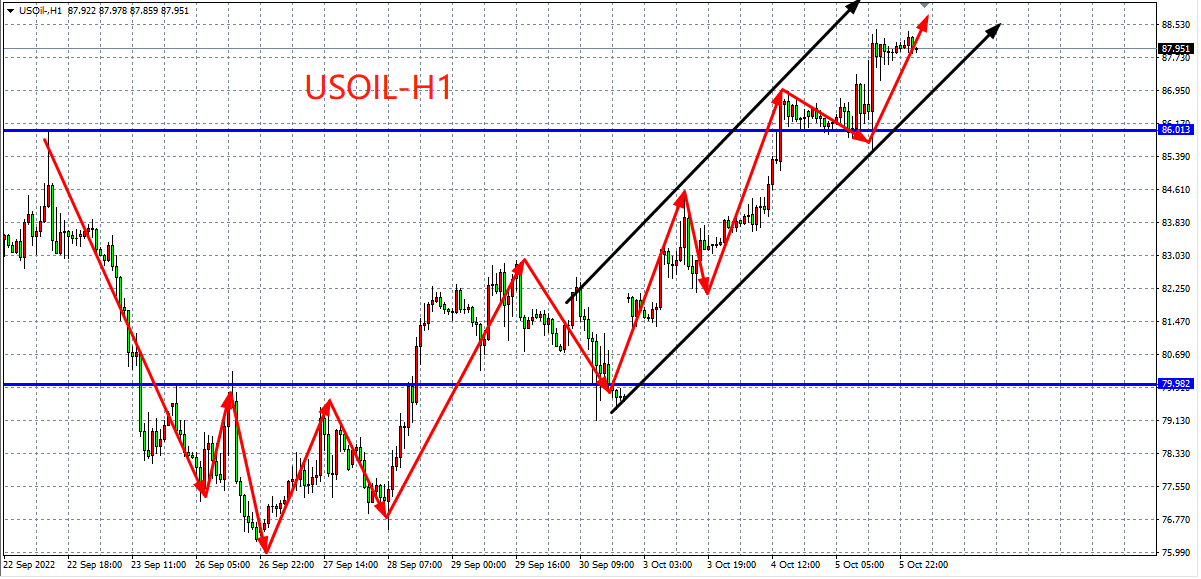Click the 87.951 current price tag

click(1175, 48)
